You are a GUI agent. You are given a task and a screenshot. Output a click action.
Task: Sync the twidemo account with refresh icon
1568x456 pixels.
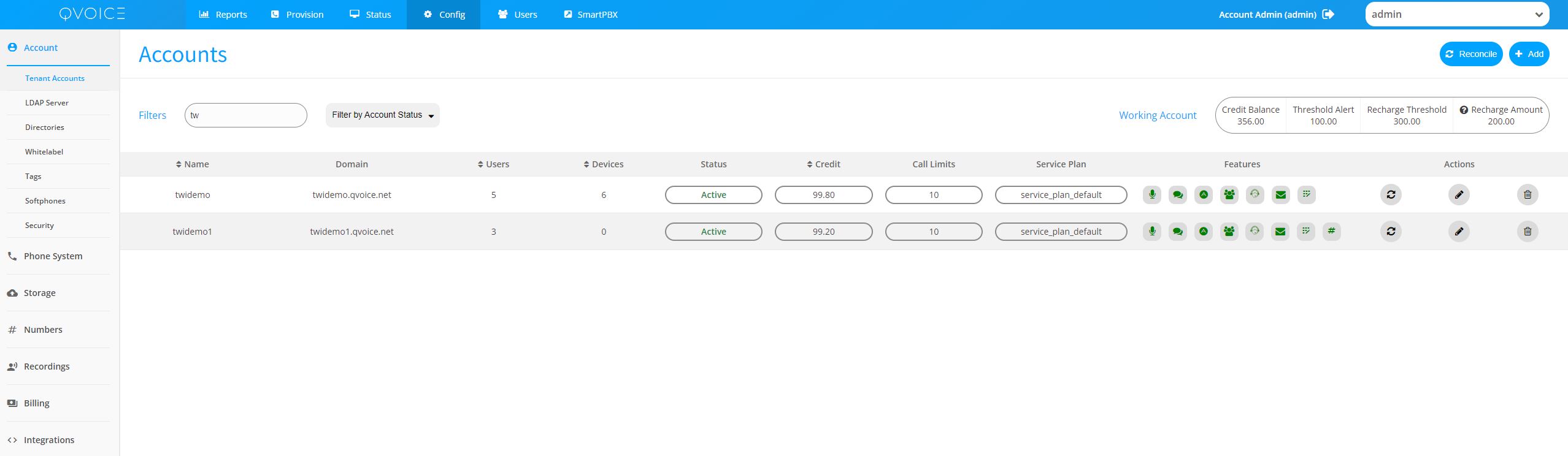1391,195
